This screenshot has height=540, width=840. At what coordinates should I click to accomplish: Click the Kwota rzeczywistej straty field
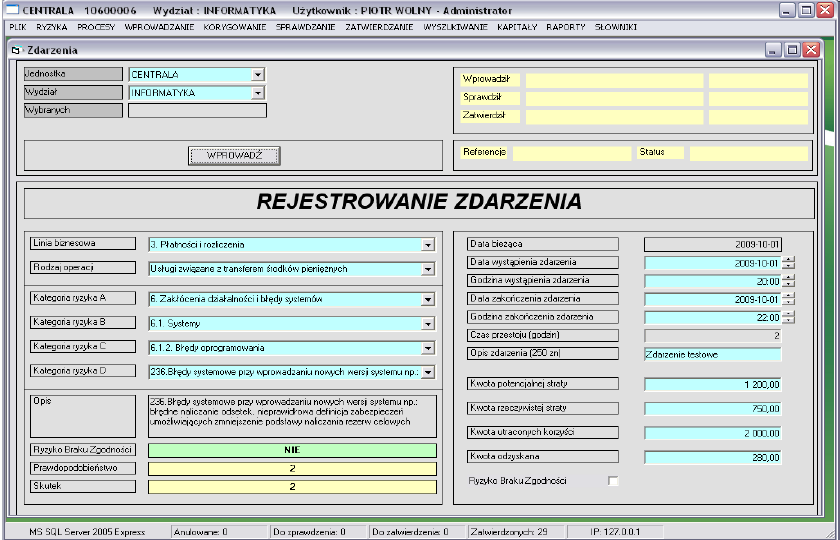click(712, 409)
